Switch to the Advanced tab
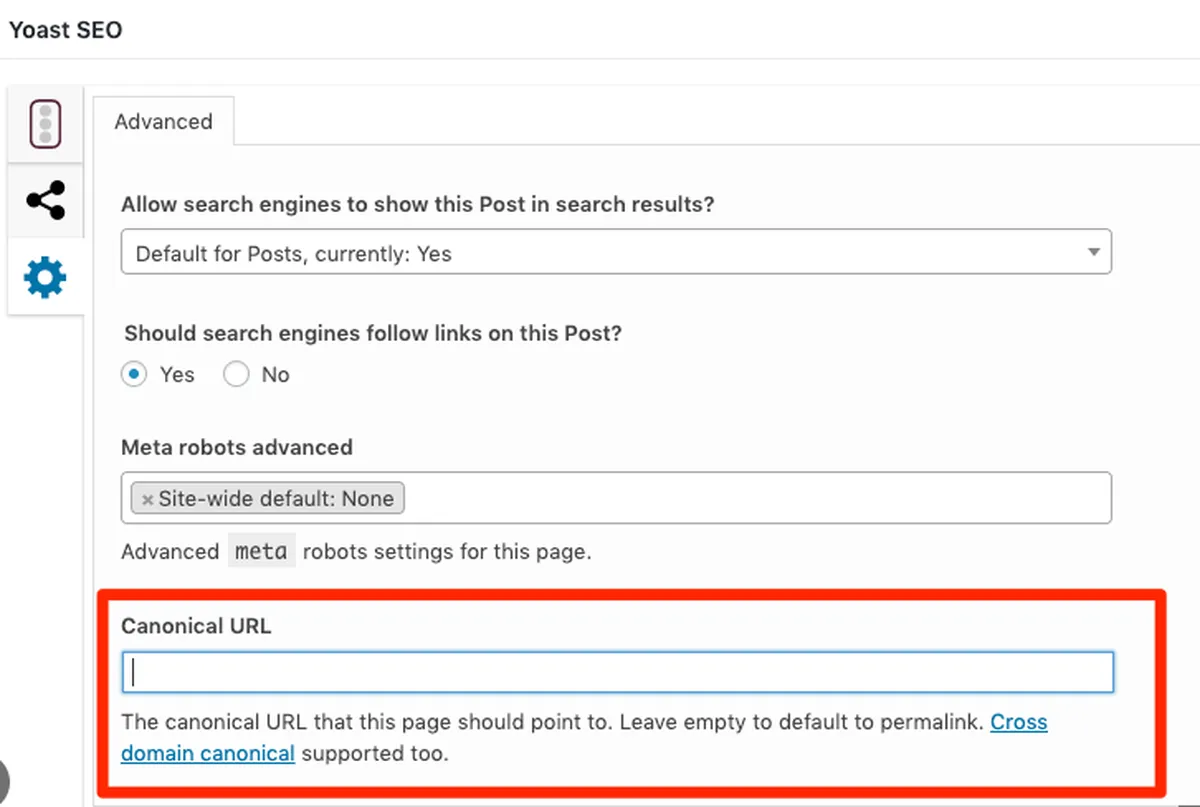The width and height of the screenshot is (1200, 807). pos(164,122)
